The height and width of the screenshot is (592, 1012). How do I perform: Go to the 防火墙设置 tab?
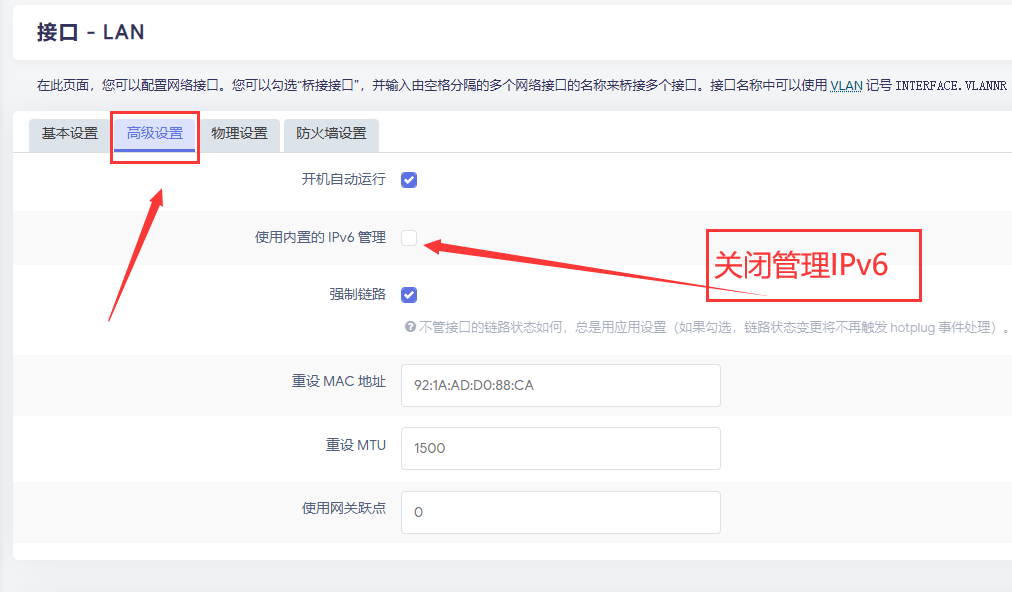coord(331,133)
